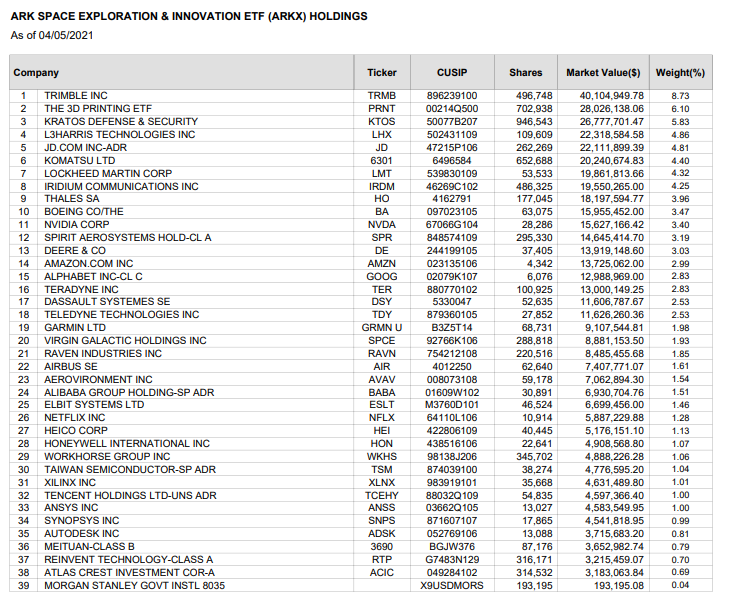Click weight value 0.04 in last row
Image resolution: width=729 pixels, height=598 pixels.
point(680,585)
